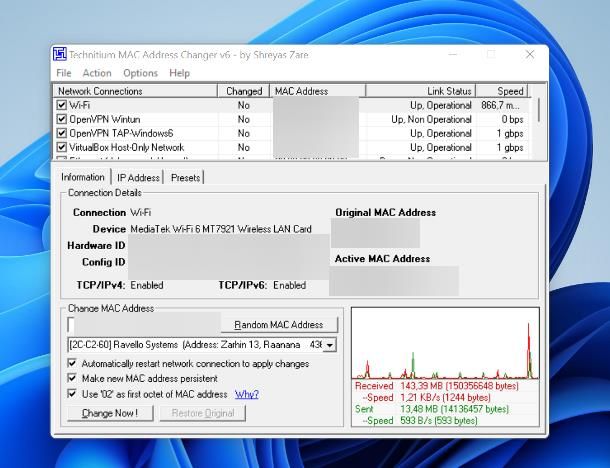Sort by MAC Address column header

(x=318, y=91)
